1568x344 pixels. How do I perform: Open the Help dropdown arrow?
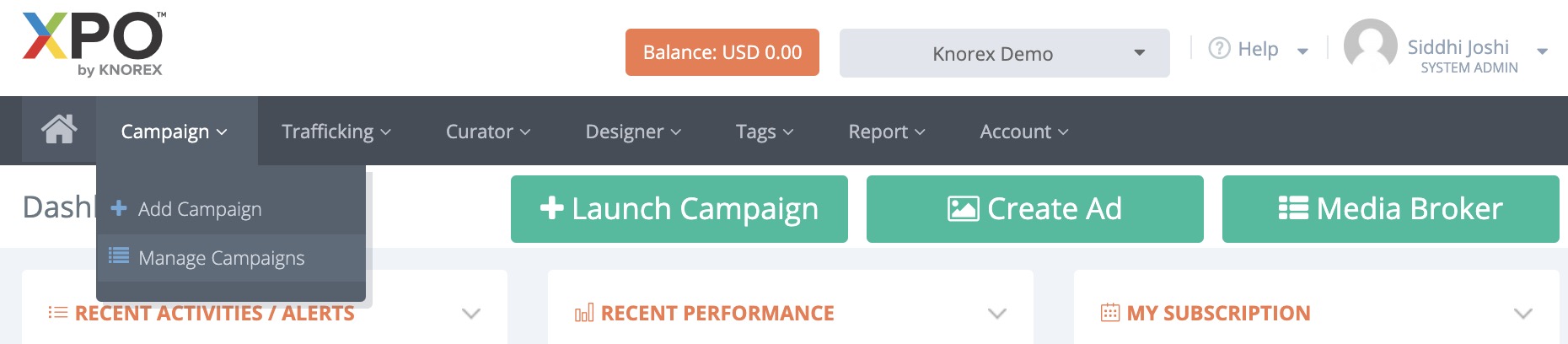(1302, 51)
